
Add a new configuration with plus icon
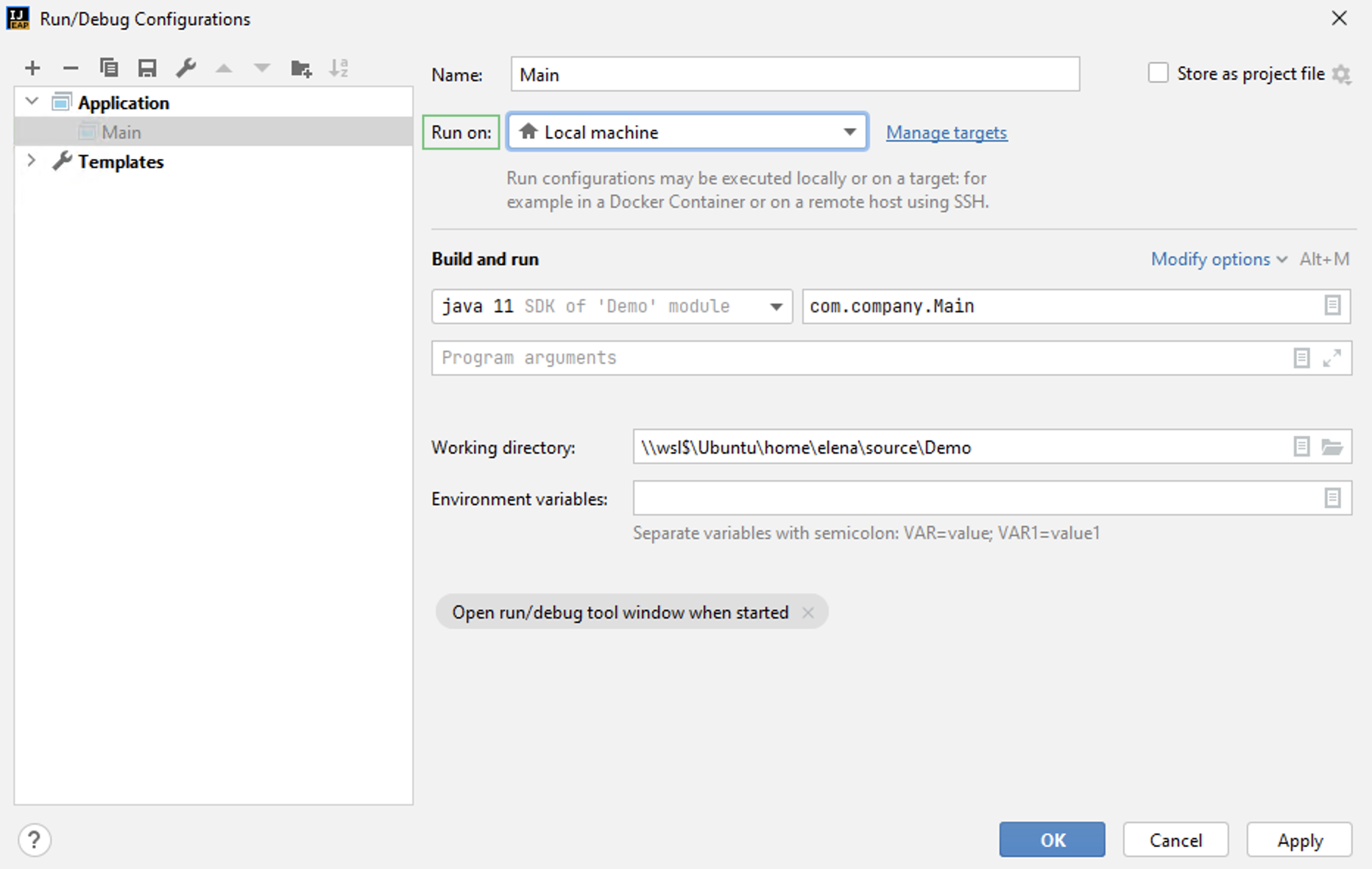click(x=32, y=68)
